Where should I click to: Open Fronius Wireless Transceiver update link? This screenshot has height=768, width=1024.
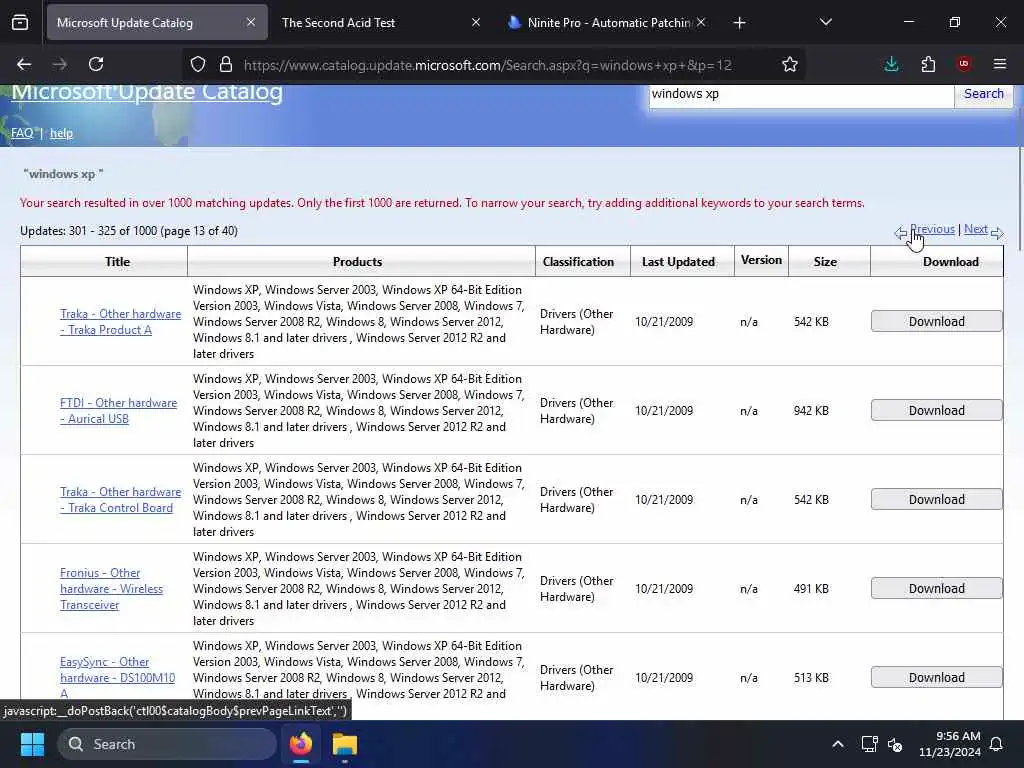tap(112, 588)
